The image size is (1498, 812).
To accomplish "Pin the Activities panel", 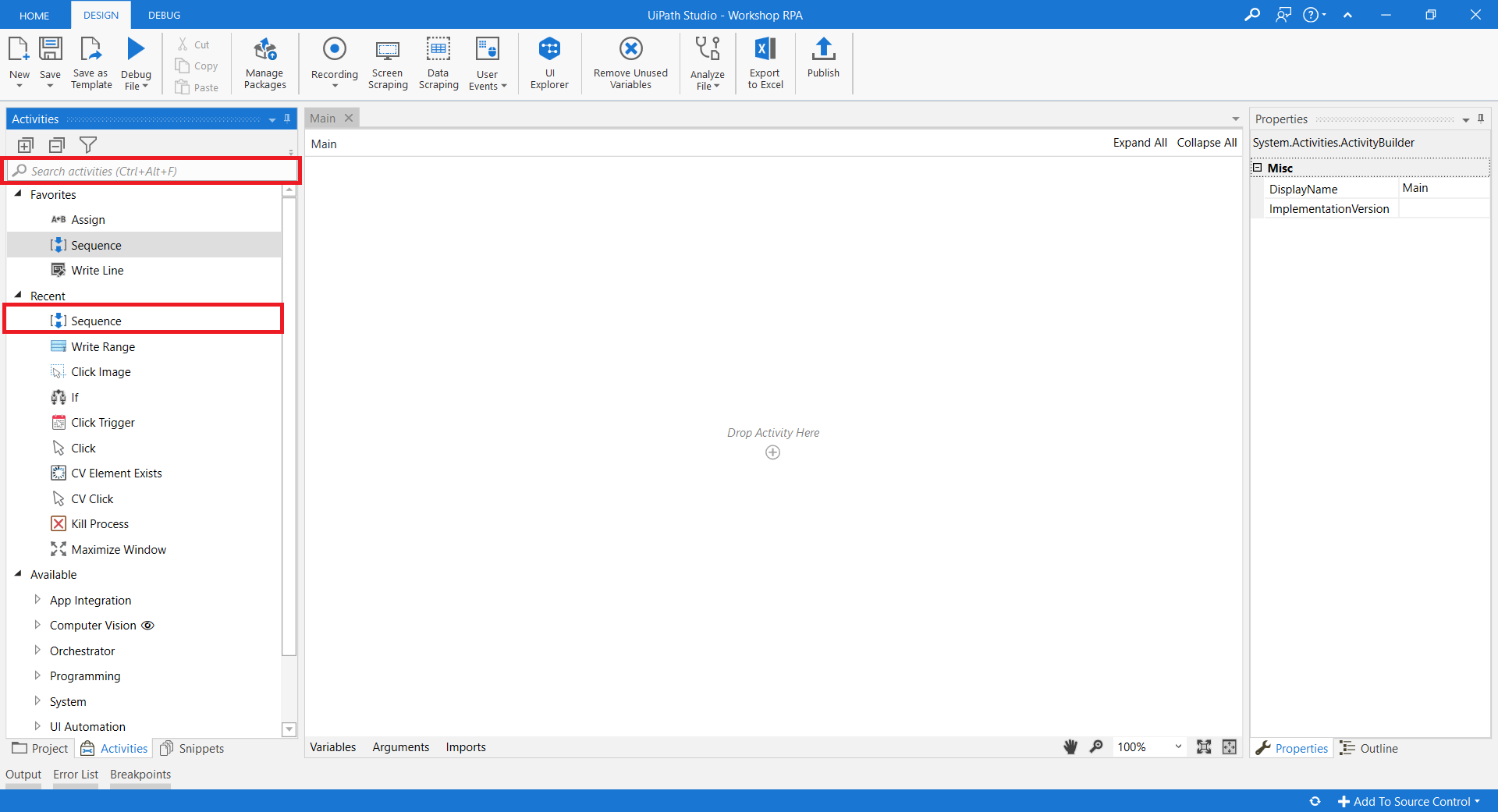I will [x=287, y=119].
